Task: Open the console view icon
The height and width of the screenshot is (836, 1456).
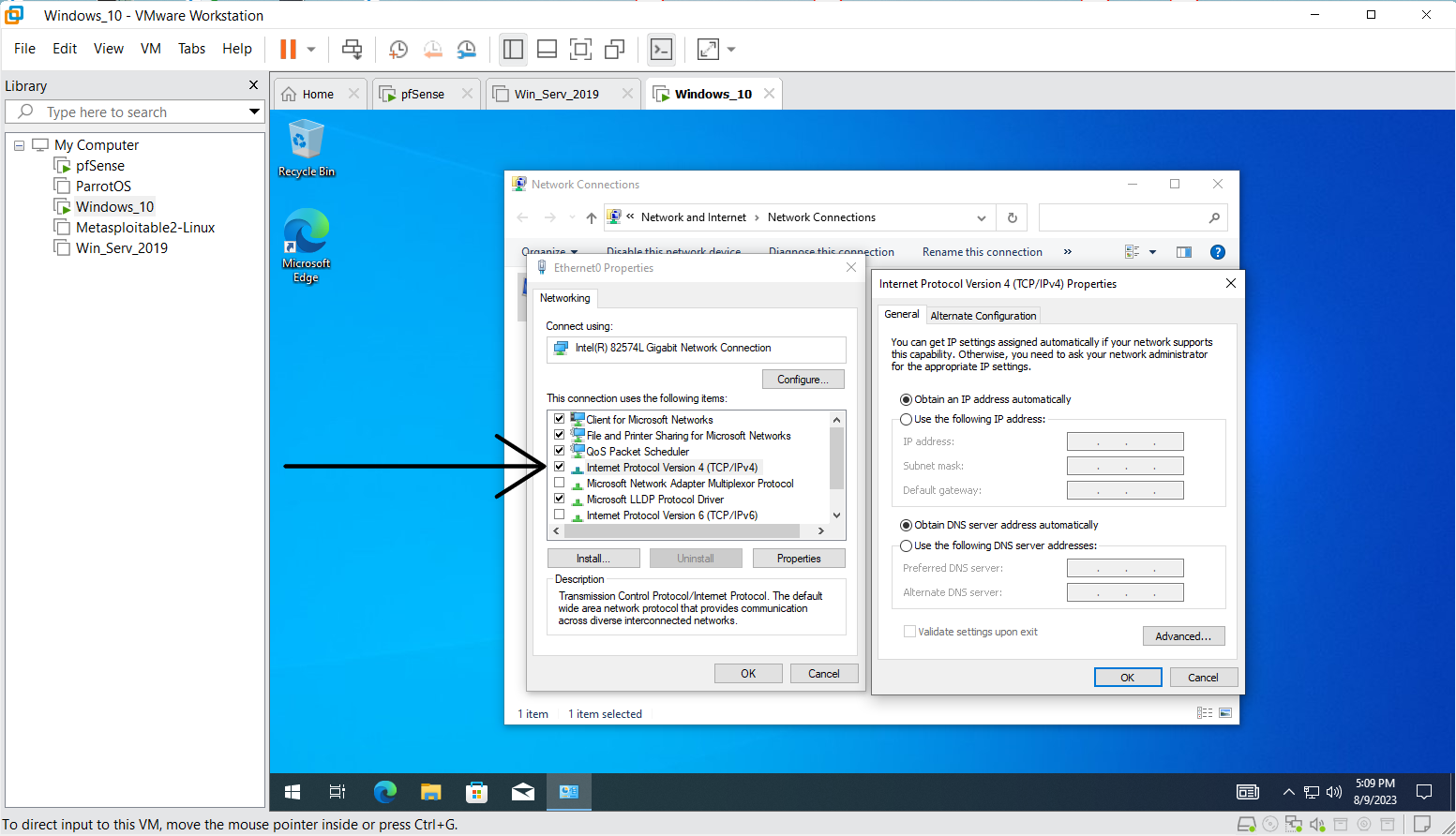Action: tap(662, 49)
